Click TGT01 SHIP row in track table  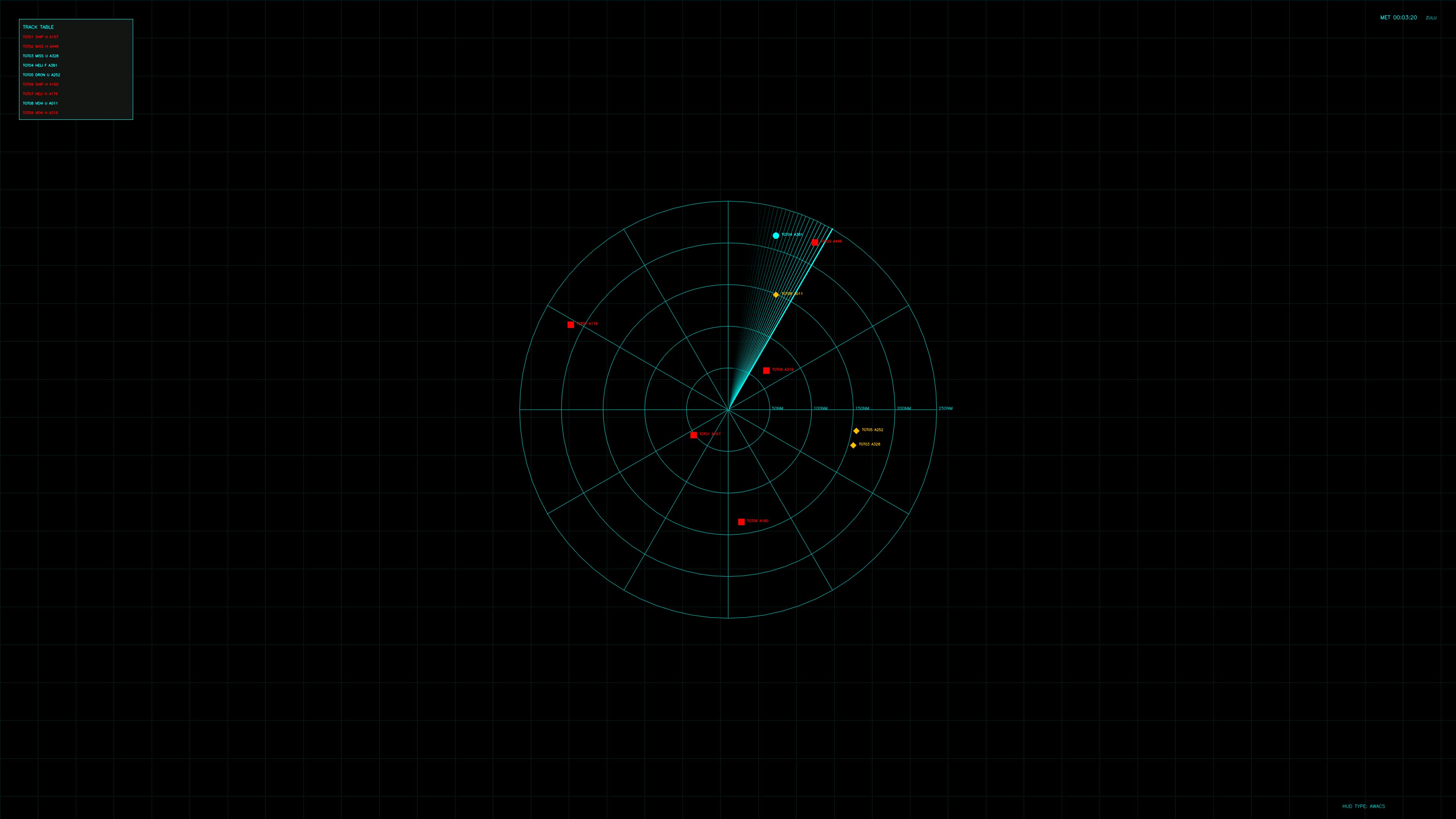(x=40, y=37)
